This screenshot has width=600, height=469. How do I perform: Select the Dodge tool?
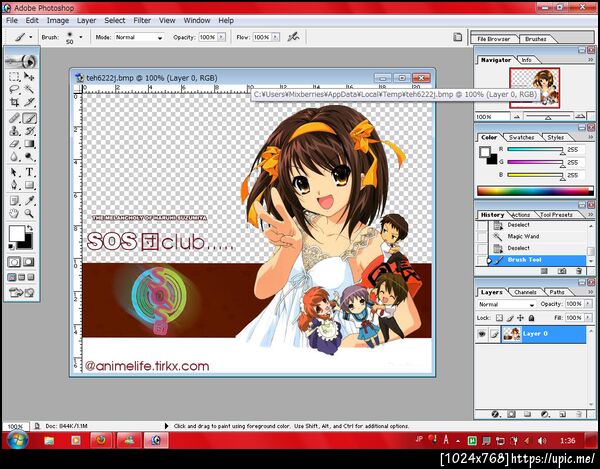pyautogui.click(x=29, y=157)
